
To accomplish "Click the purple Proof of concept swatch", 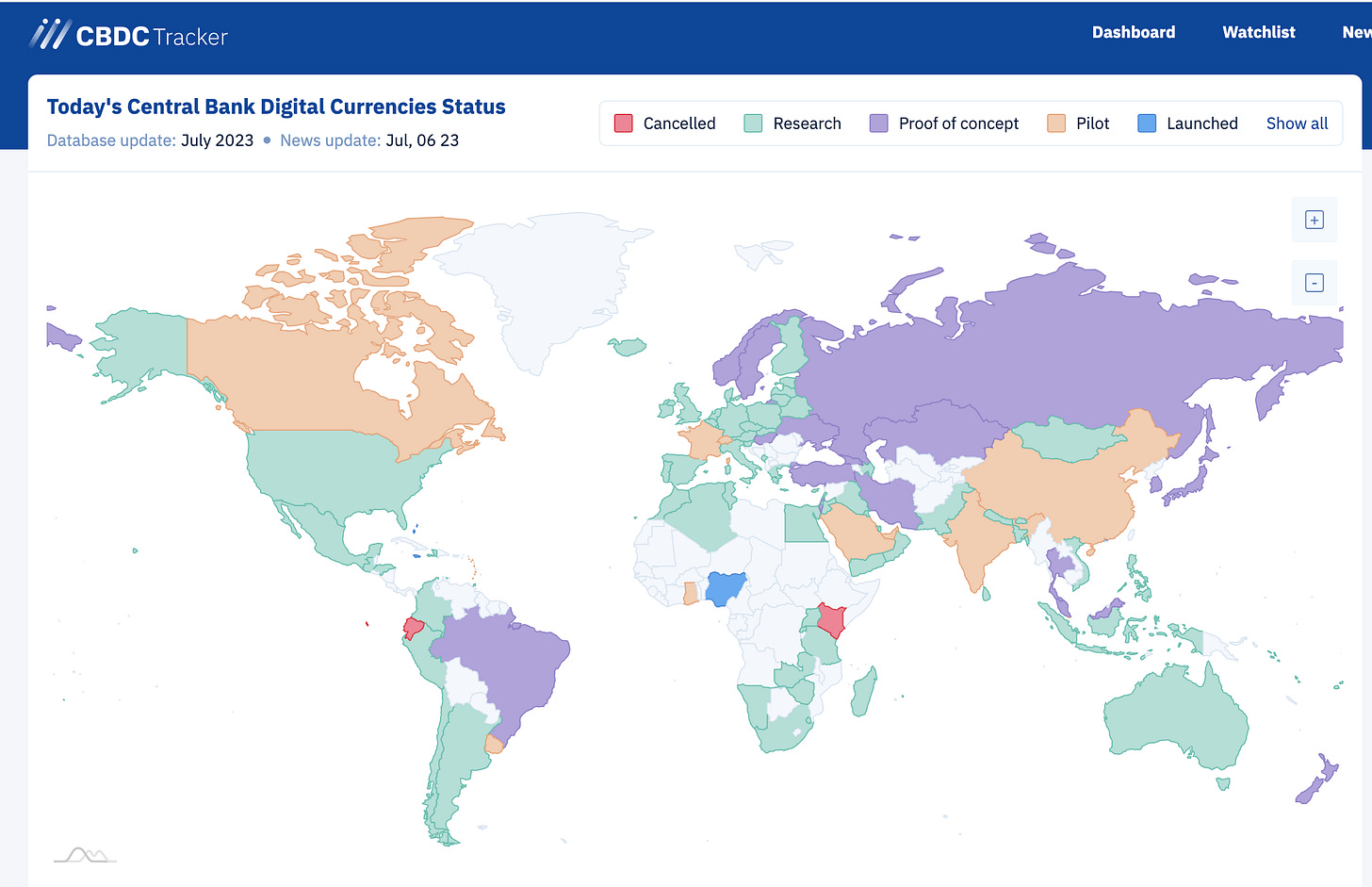I will pos(879,123).
